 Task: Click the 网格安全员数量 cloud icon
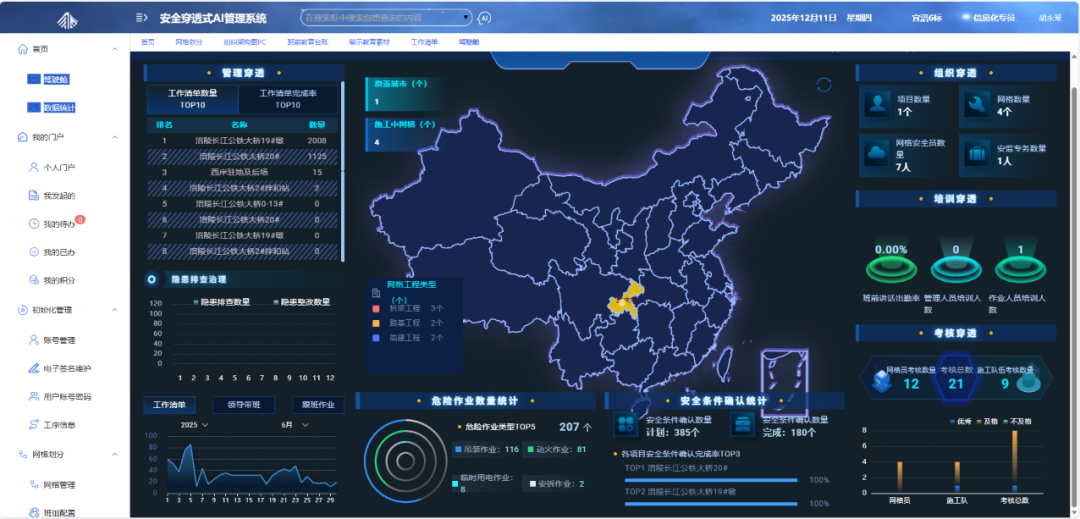878,153
